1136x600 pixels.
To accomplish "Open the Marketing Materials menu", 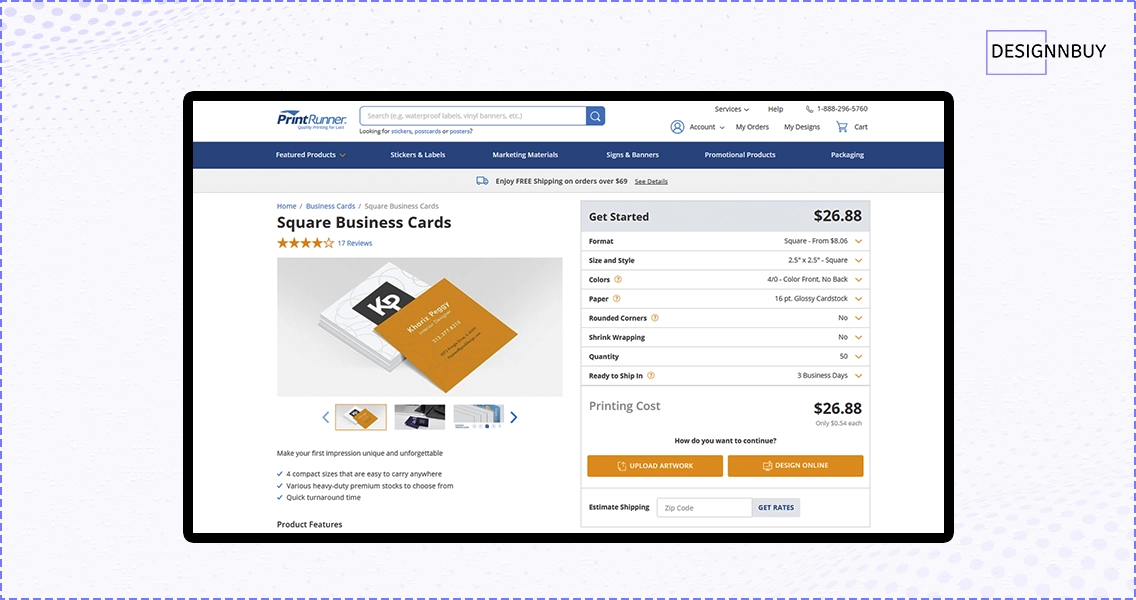I will pos(525,155).
